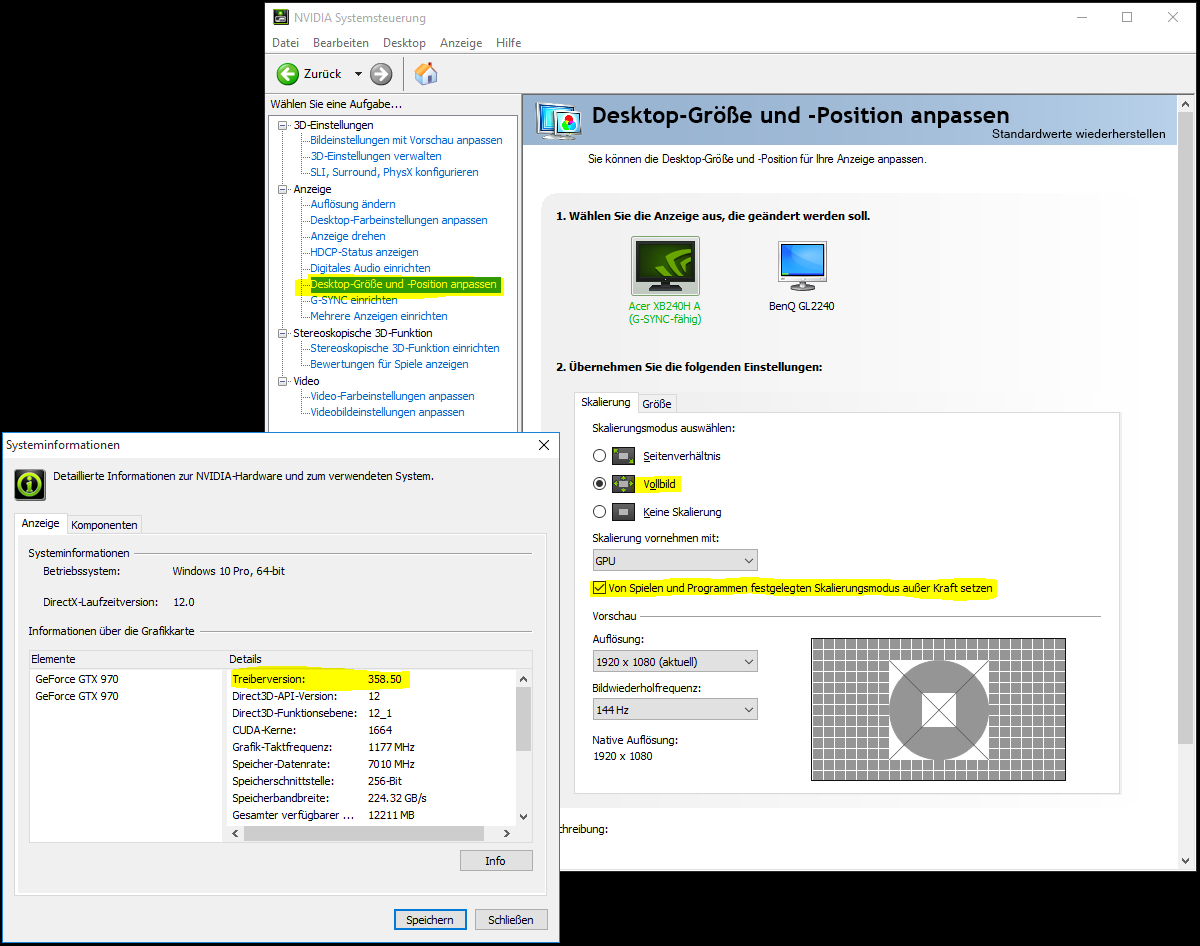
Task: Open the Desktop menu
Action: coord(404,43)
